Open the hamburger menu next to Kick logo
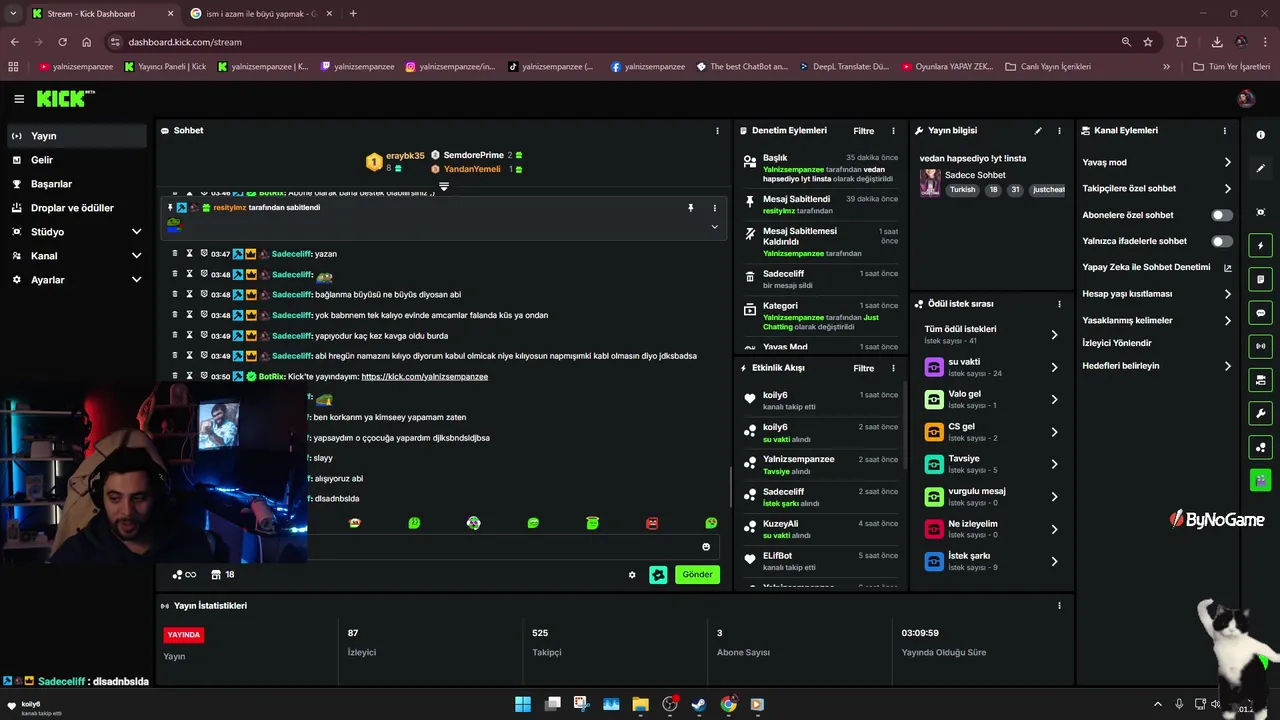This screenshot has height=720, width=1280. tap(19, 99)
